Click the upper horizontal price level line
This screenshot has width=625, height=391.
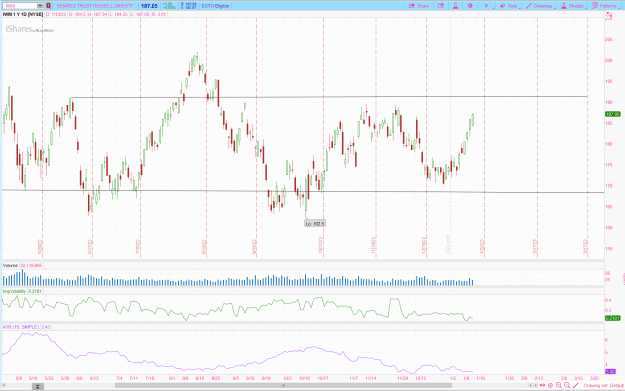(x=329, y=97)
